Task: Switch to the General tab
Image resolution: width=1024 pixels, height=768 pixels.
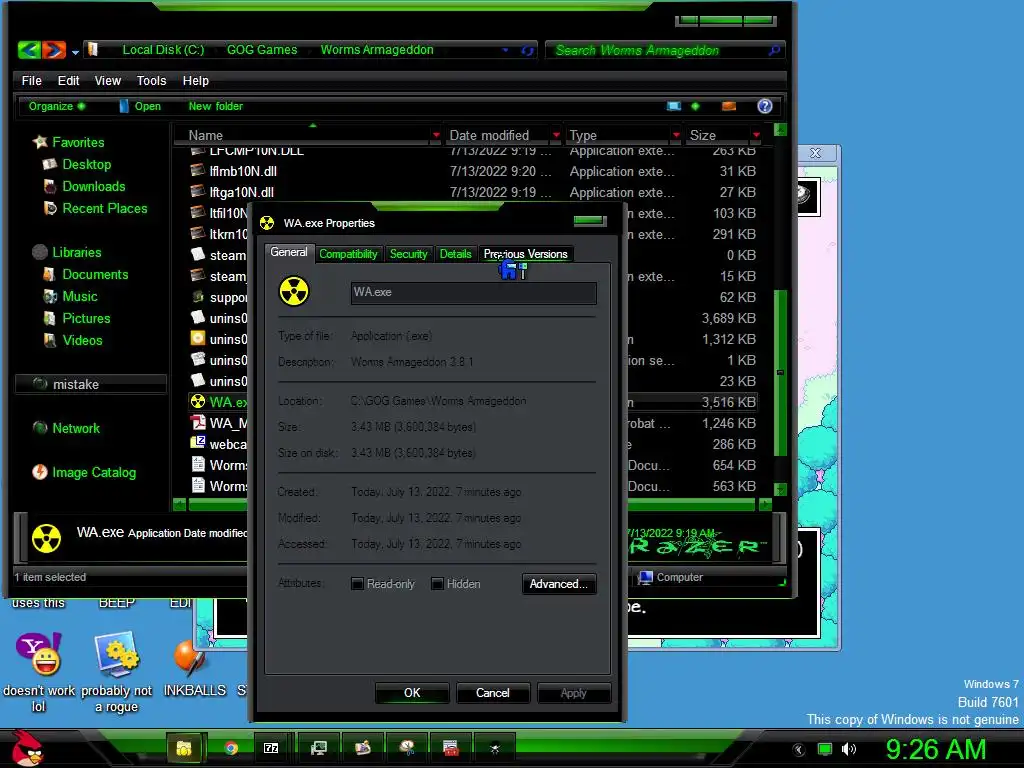Action: coord(289,252)
